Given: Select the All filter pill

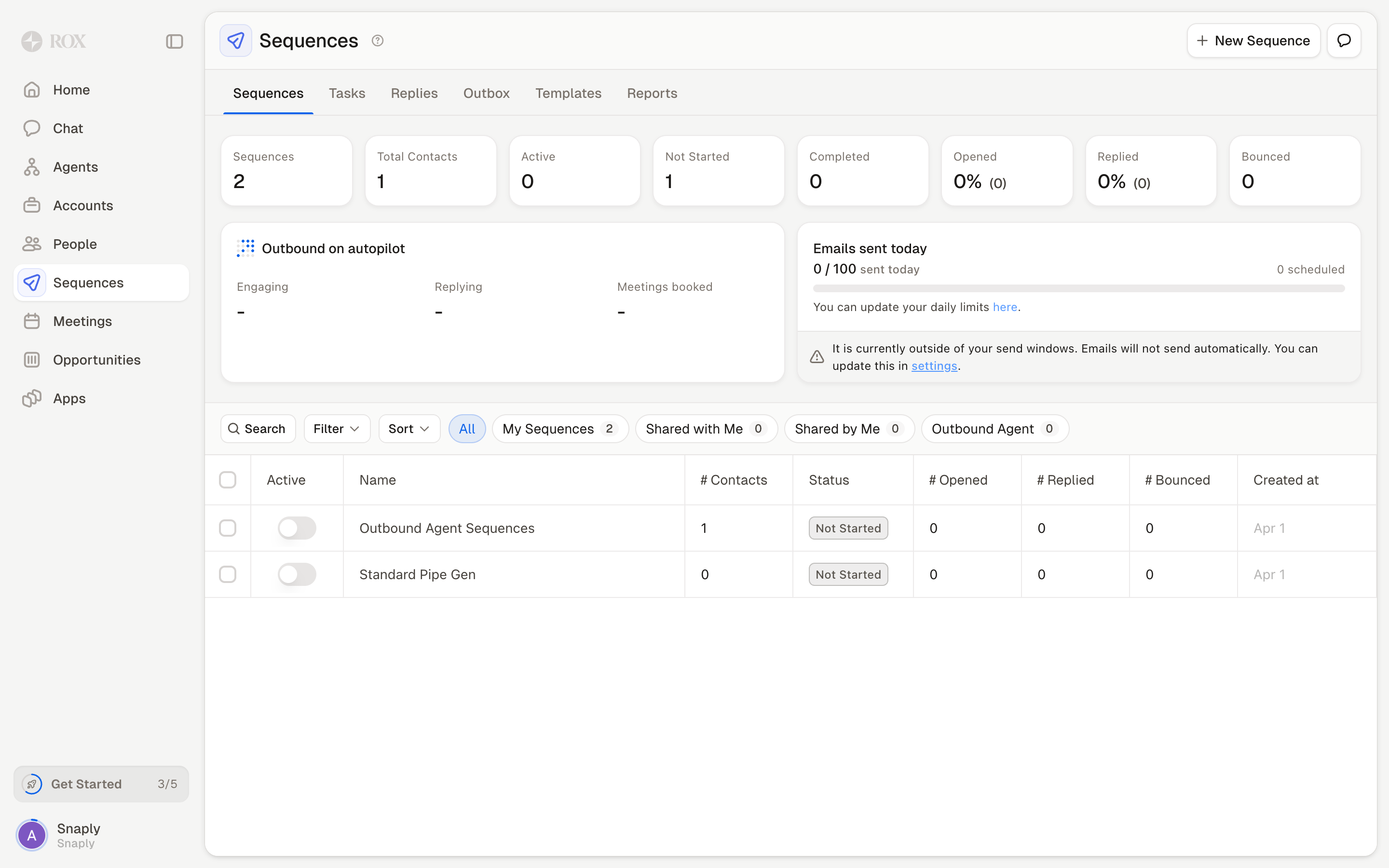Looking at the screenshot, I should (x=467, y=429).
